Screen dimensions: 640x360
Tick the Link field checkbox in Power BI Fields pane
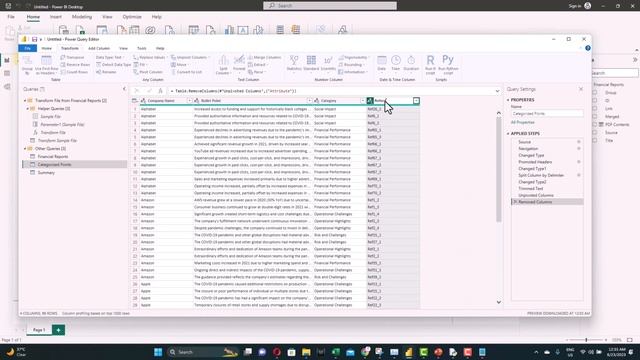point(595,109)
